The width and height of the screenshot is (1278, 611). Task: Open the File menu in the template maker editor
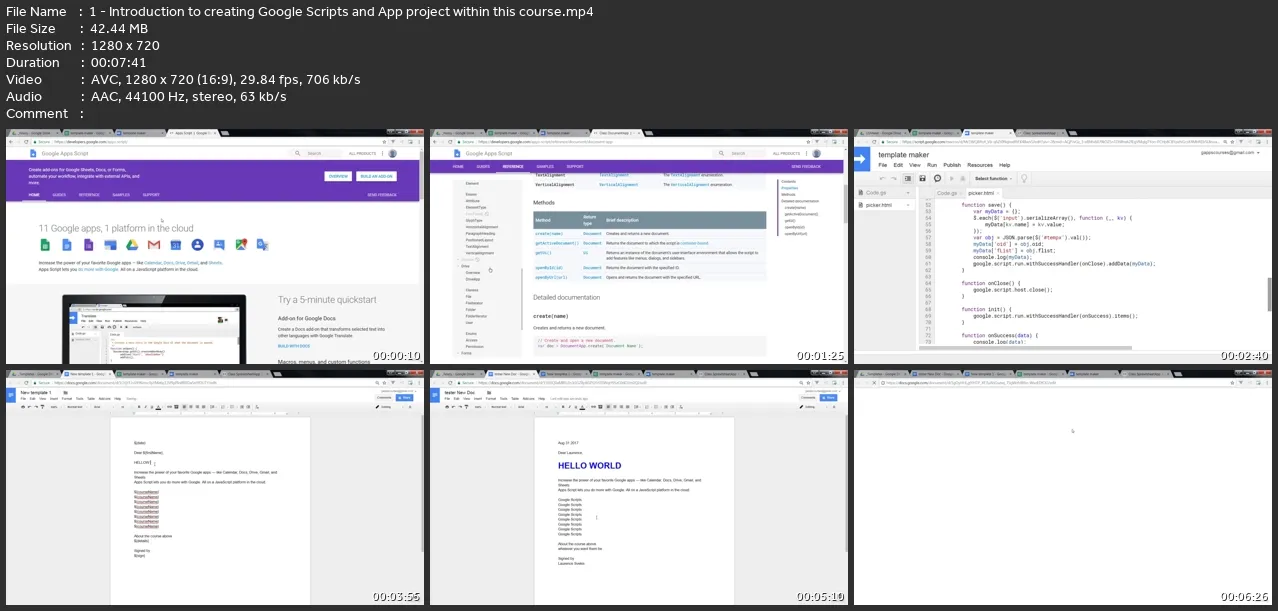[883, 165]
